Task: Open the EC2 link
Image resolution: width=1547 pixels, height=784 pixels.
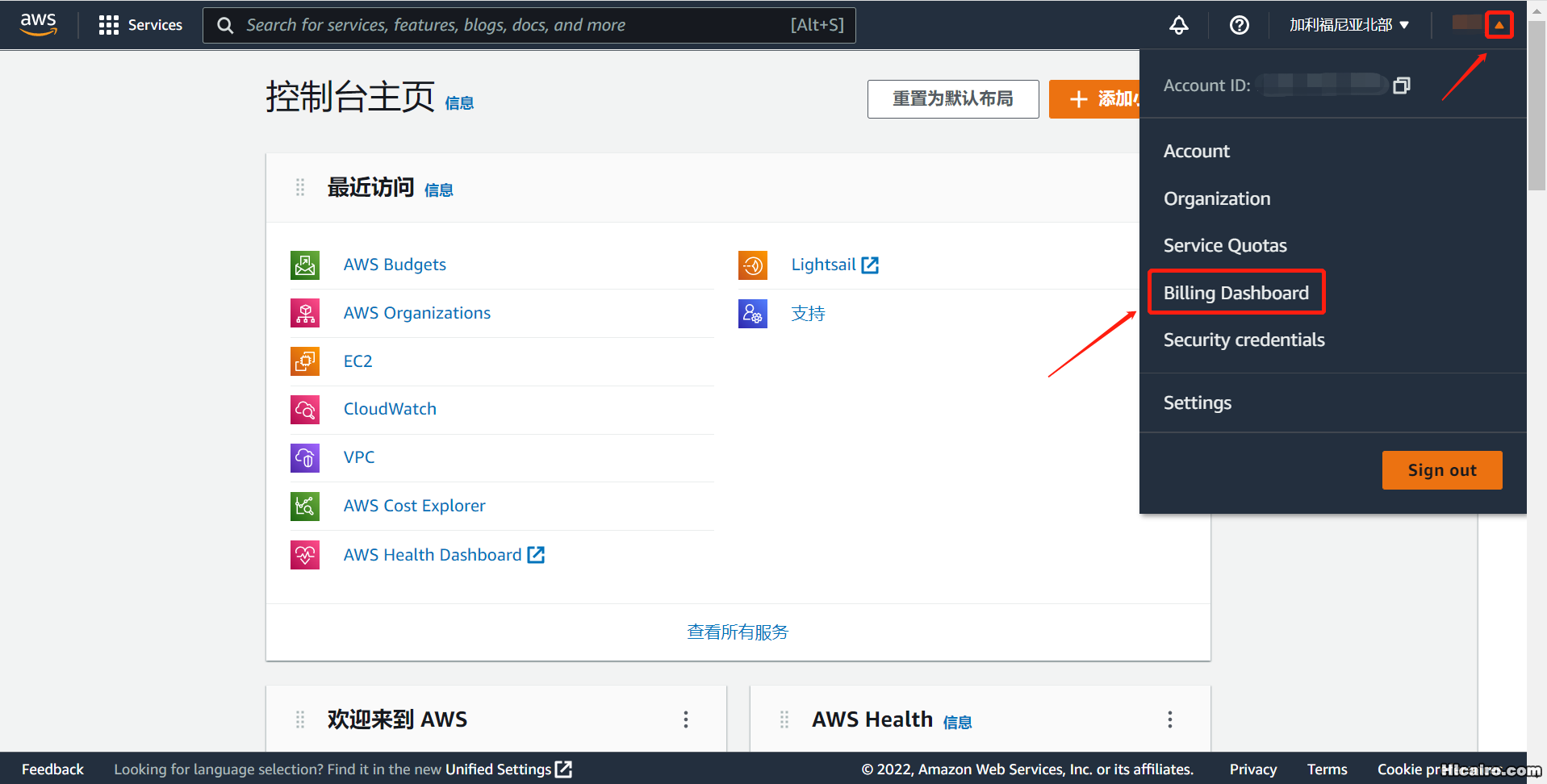Action: [357, 361]
